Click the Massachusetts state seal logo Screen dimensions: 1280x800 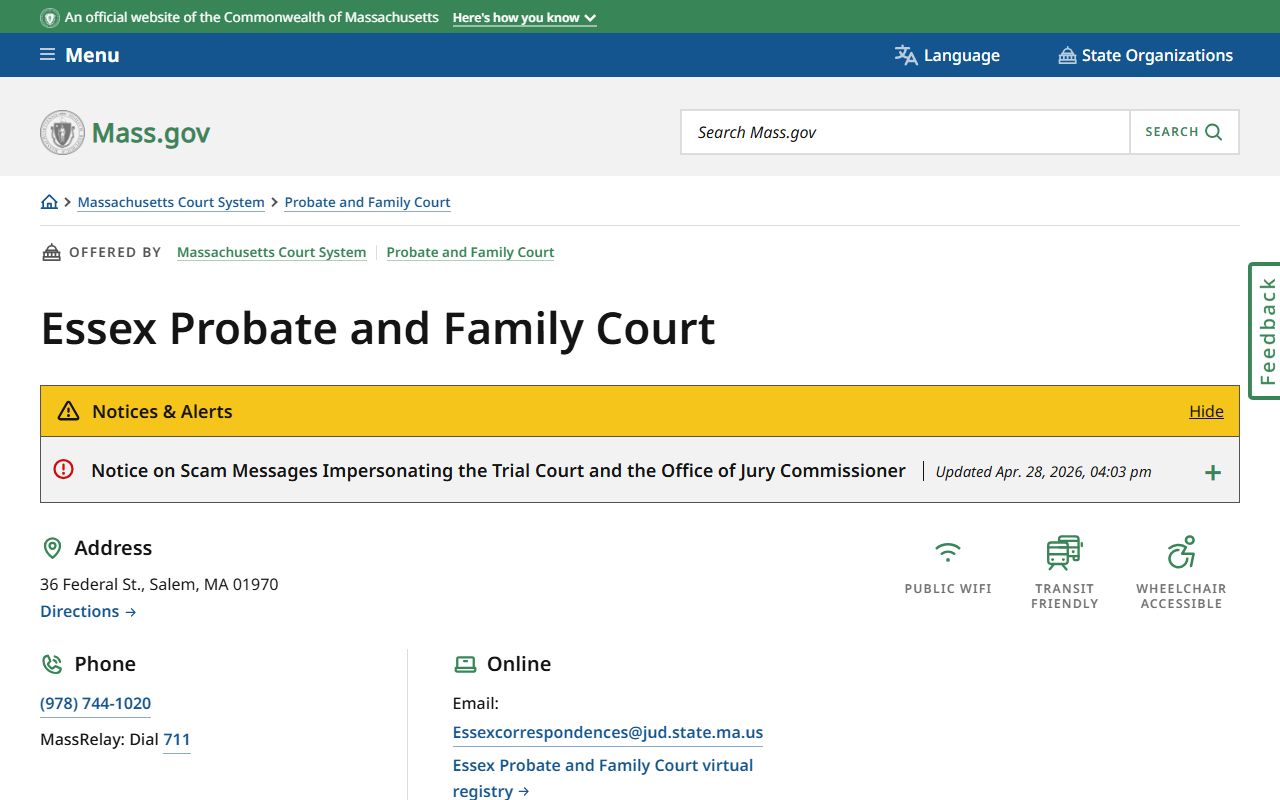[x=62, y=132]
